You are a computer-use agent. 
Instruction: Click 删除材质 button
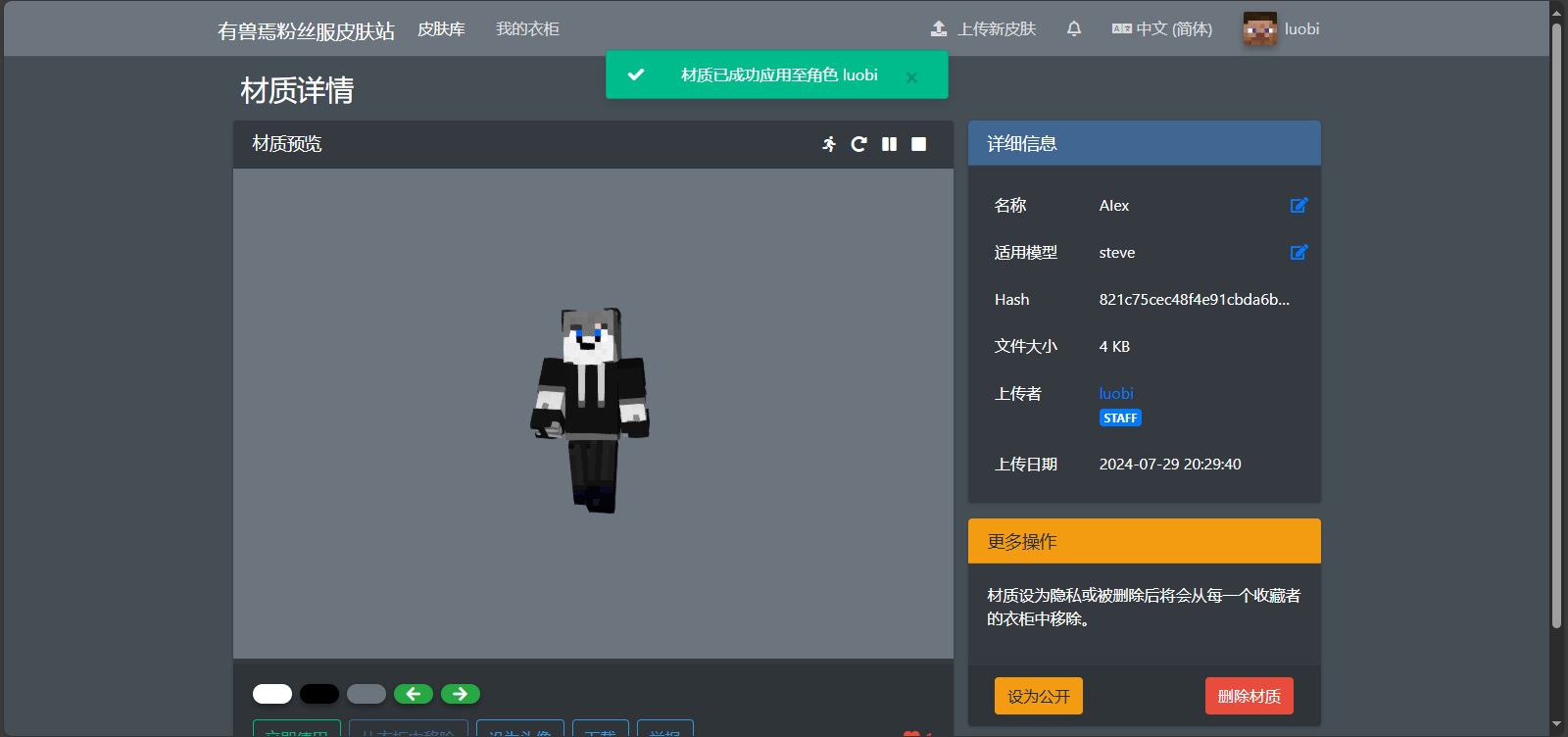click(1249, 696)
